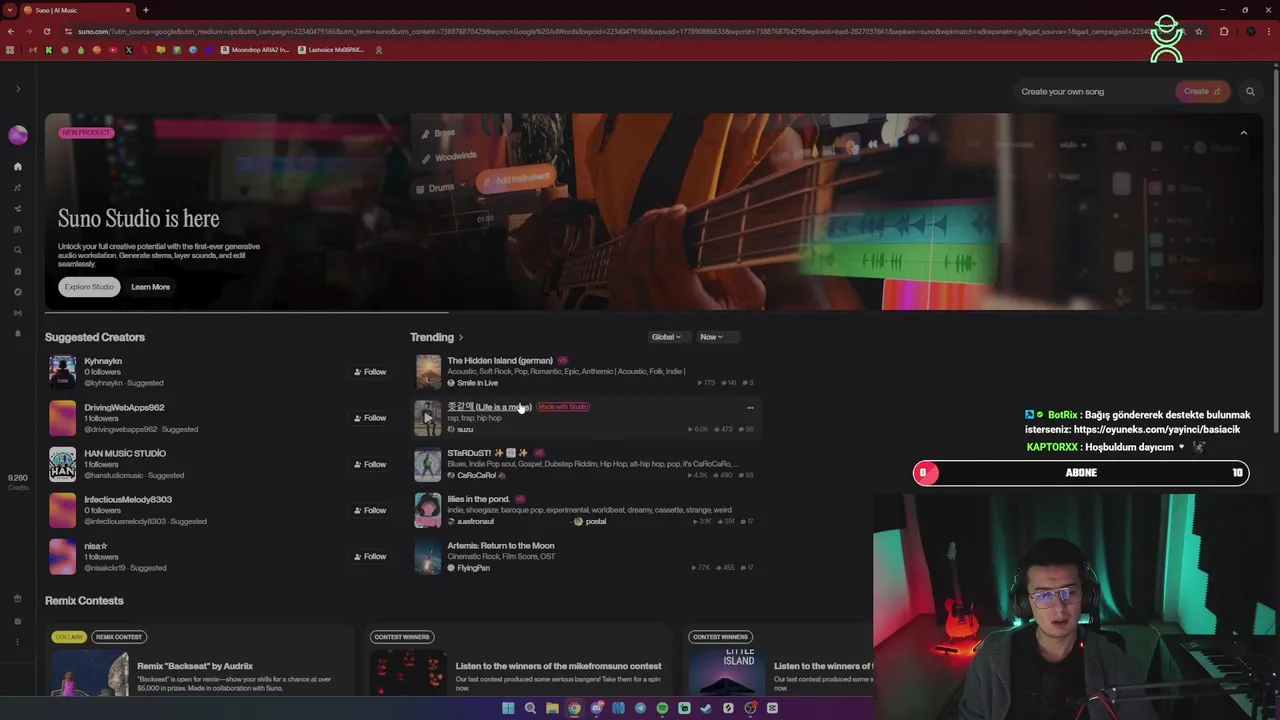Open the YouTube bookmark icon
The height and width of the screenshot is (720, 1280).
coord(113,50)
